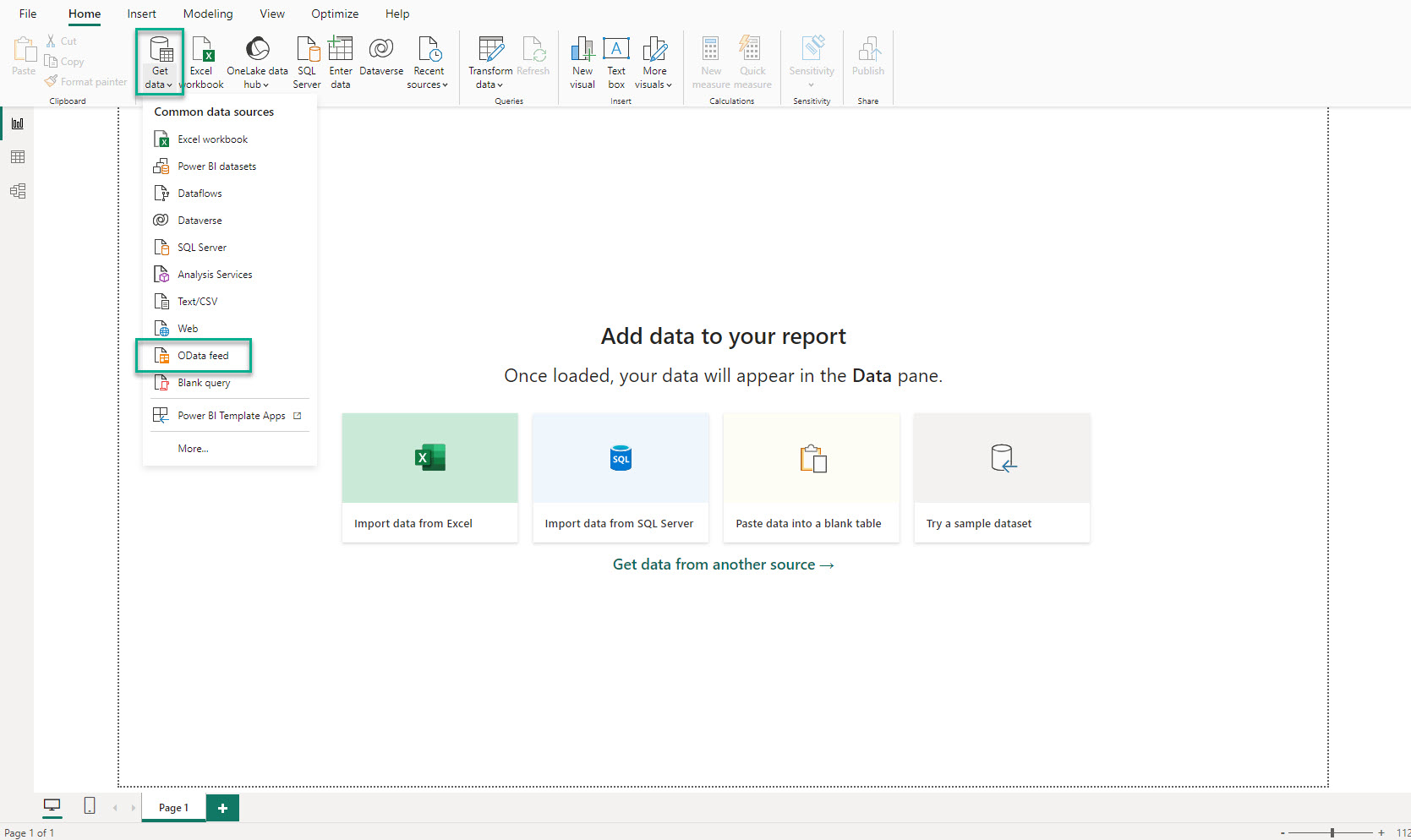Open the Format painter tool
This screenshot has width=1411, height=840.
coord(85,81)
